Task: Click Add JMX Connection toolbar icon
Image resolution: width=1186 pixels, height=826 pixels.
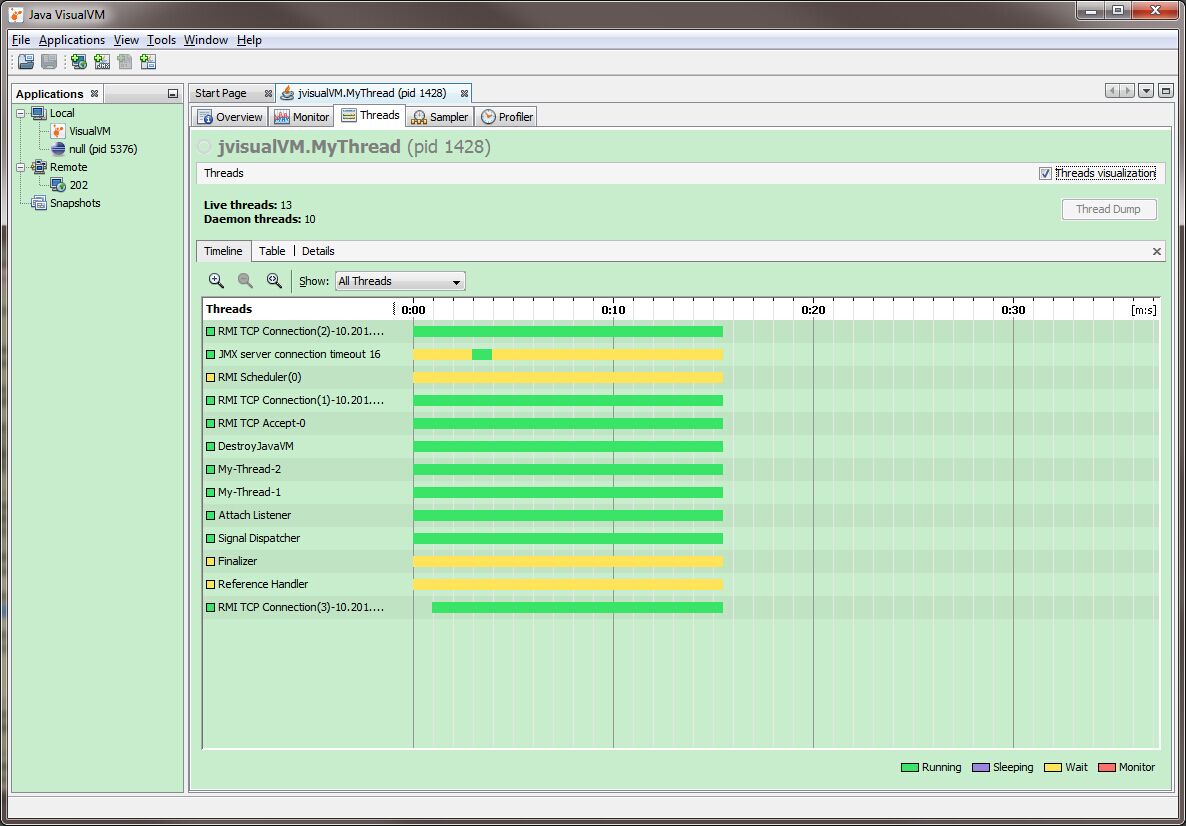Action: click(102, 62)
